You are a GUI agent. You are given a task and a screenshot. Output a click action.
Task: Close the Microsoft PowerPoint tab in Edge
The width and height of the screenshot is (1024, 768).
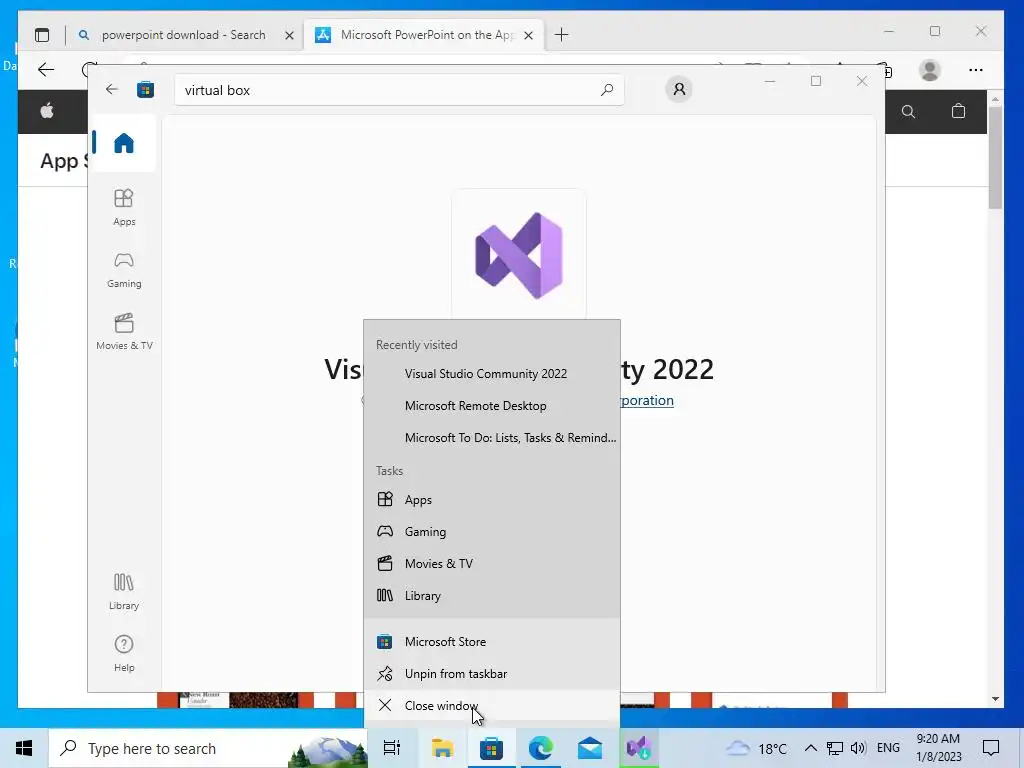[528, 35]
